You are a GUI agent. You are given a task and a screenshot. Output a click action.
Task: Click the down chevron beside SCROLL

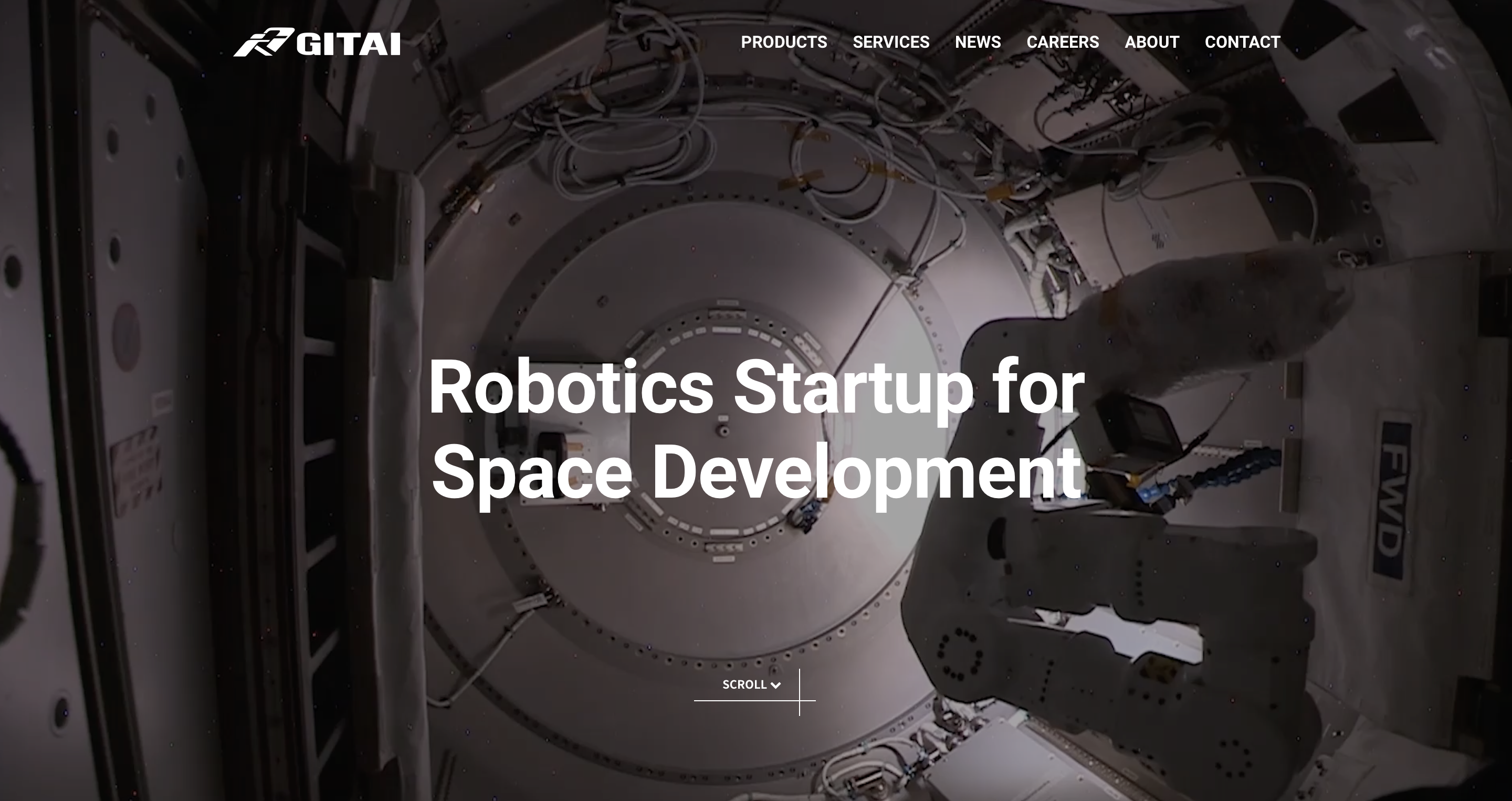coord(775,686)
